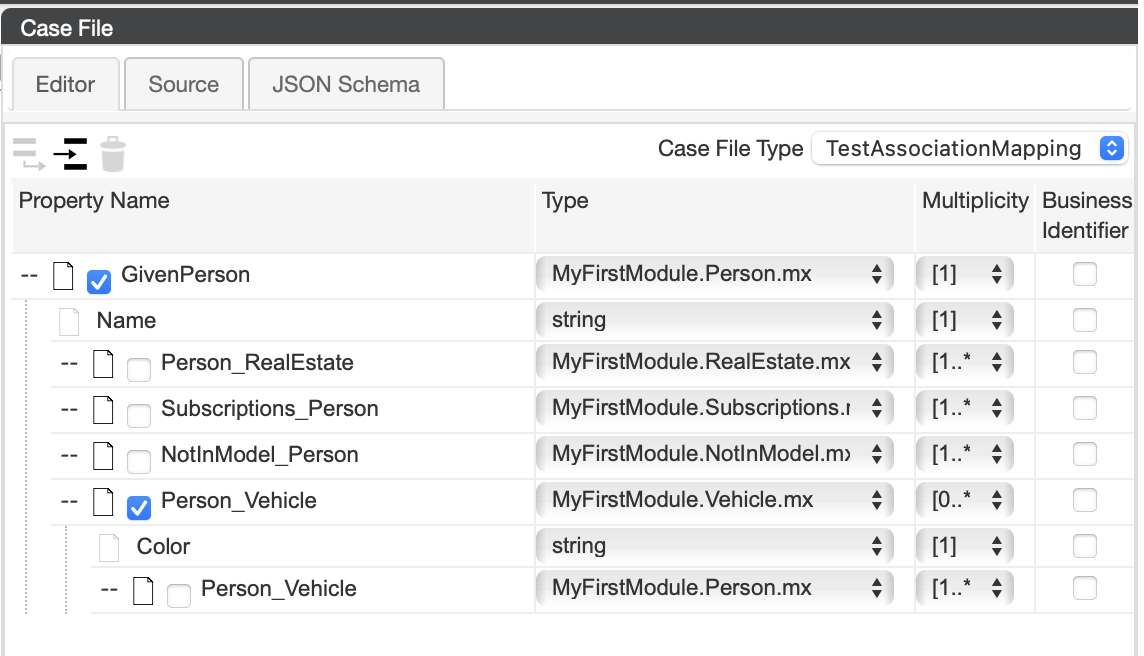Click the file icon beside Person_RealEstate
This screenshot has height=656, width=1144.
click(x=103, y=363)
